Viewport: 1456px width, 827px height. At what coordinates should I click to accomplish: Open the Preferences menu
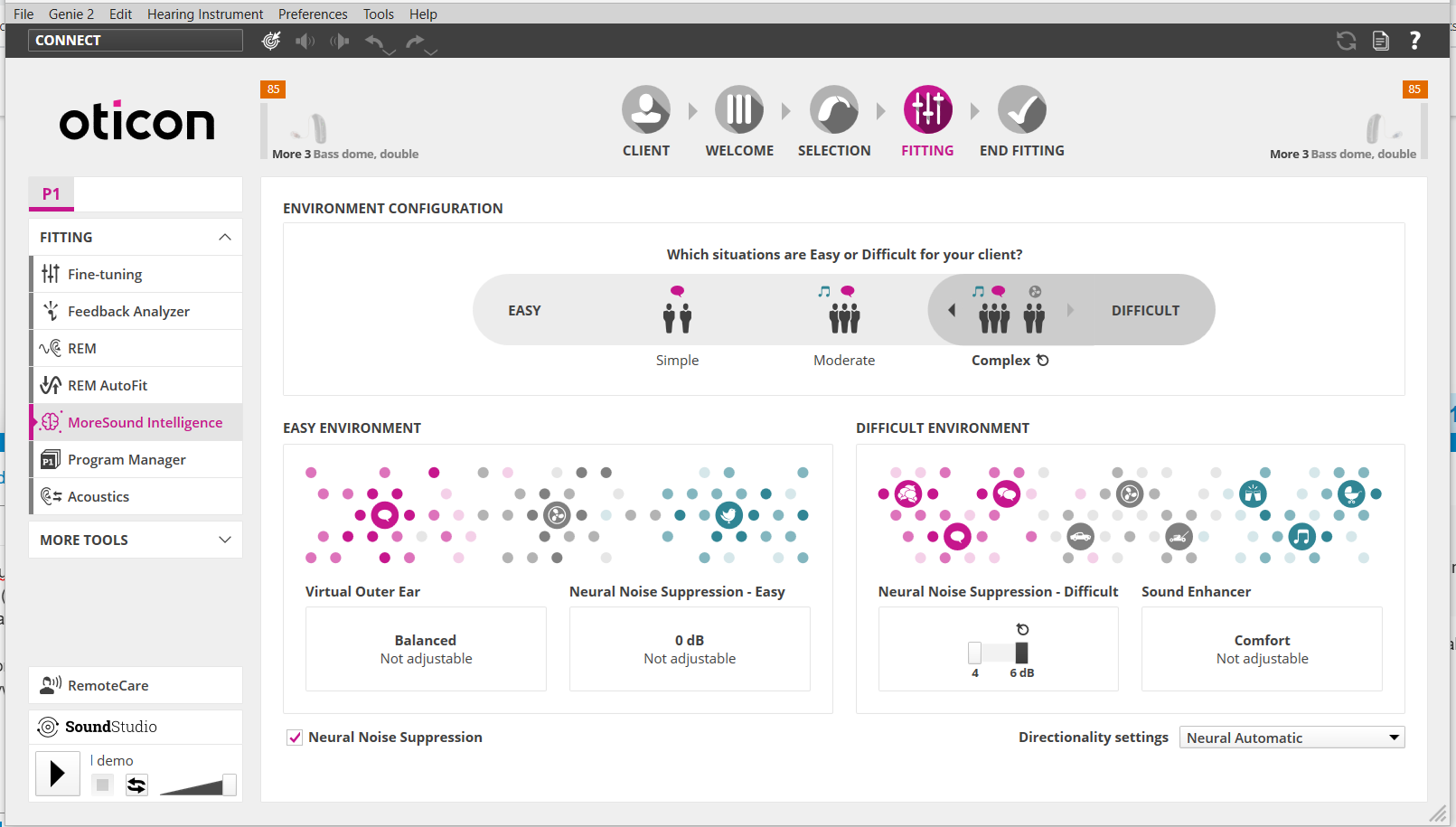pyautogui.click(x=313, y=14)
